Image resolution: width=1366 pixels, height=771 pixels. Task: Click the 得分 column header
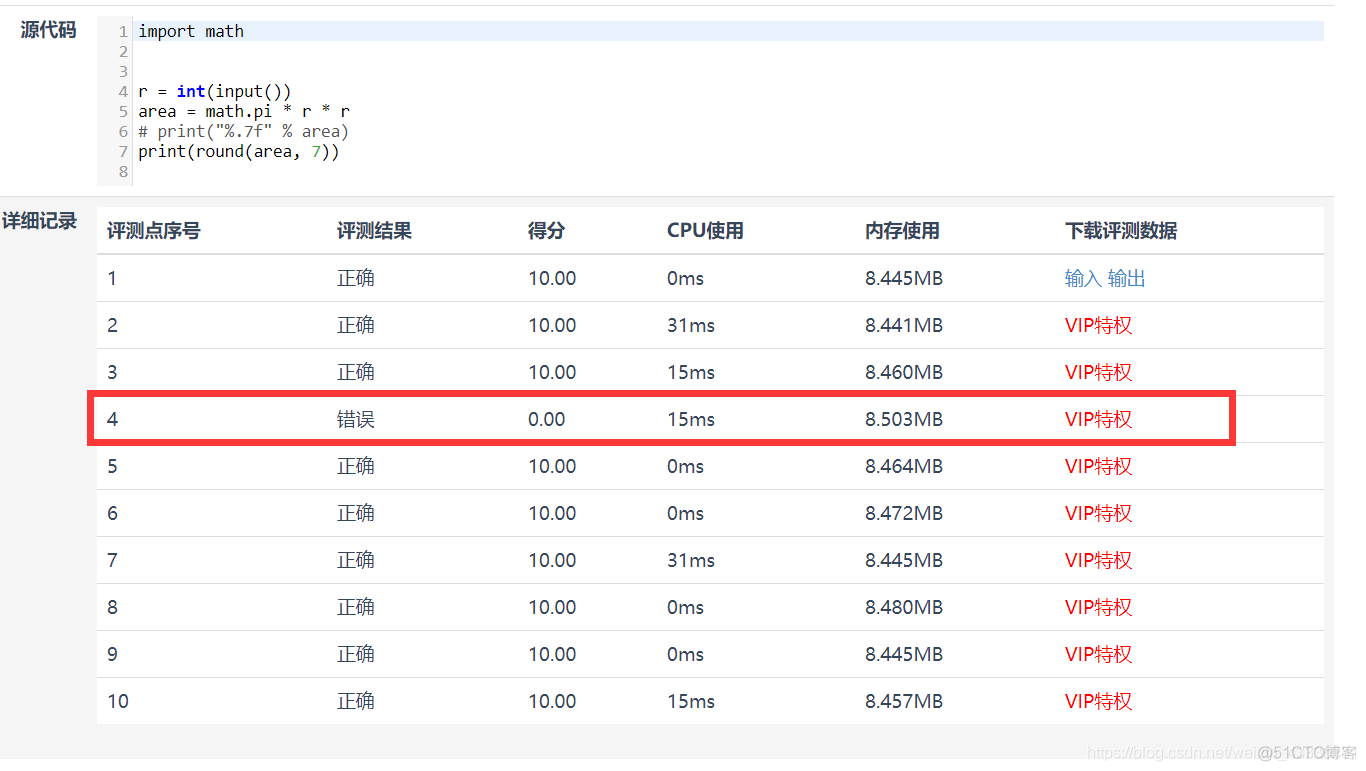tap(546, 231)
